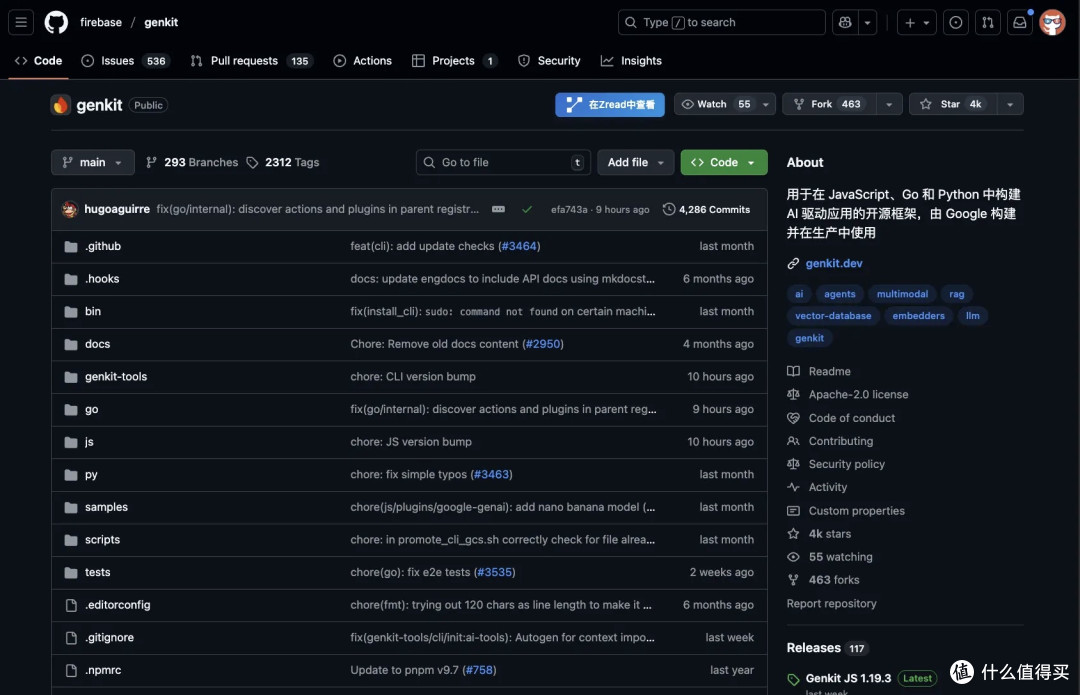Image resolution: width=1080 pixels, height=695 pixels.
Task: Focus the Go to file search field
Action: [503, 163]
